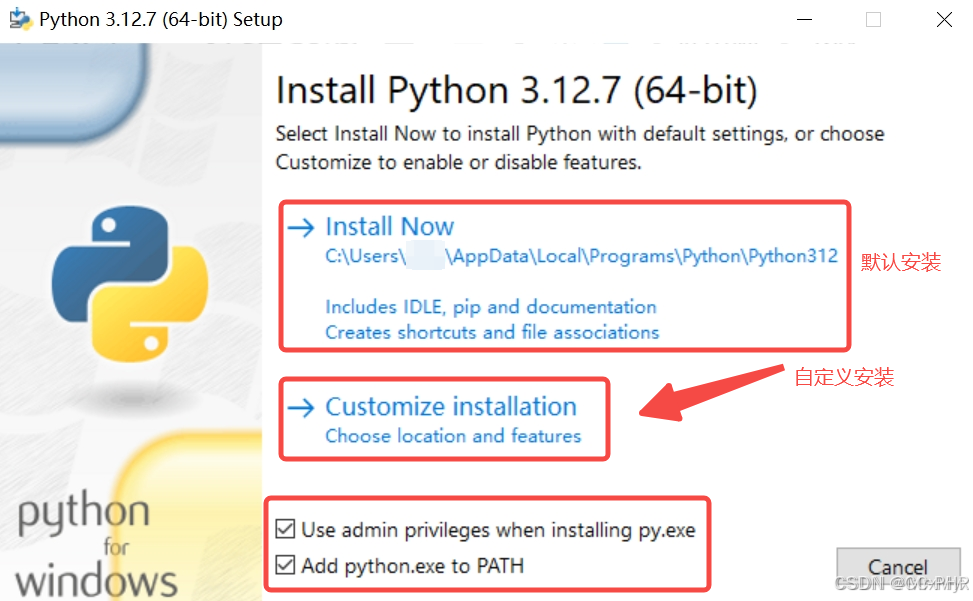Click the Python setup icon in title bar
The image size is (973, 601).
20,19
